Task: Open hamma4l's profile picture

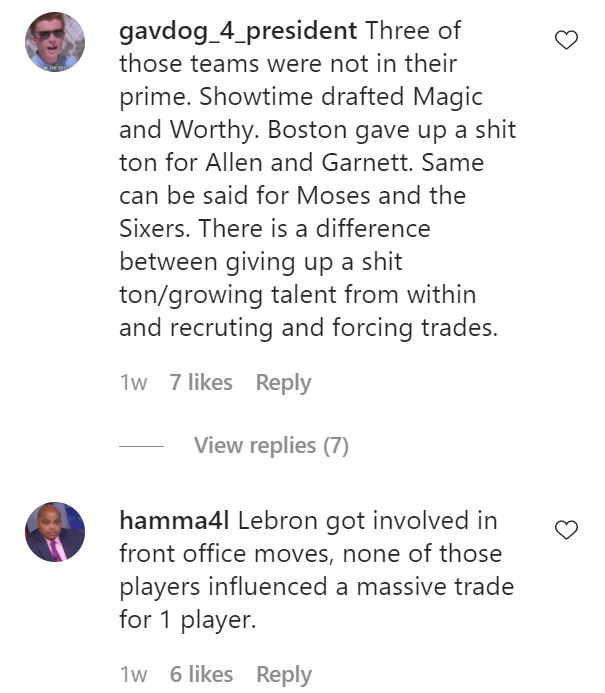Action: (x=55, y=532)
